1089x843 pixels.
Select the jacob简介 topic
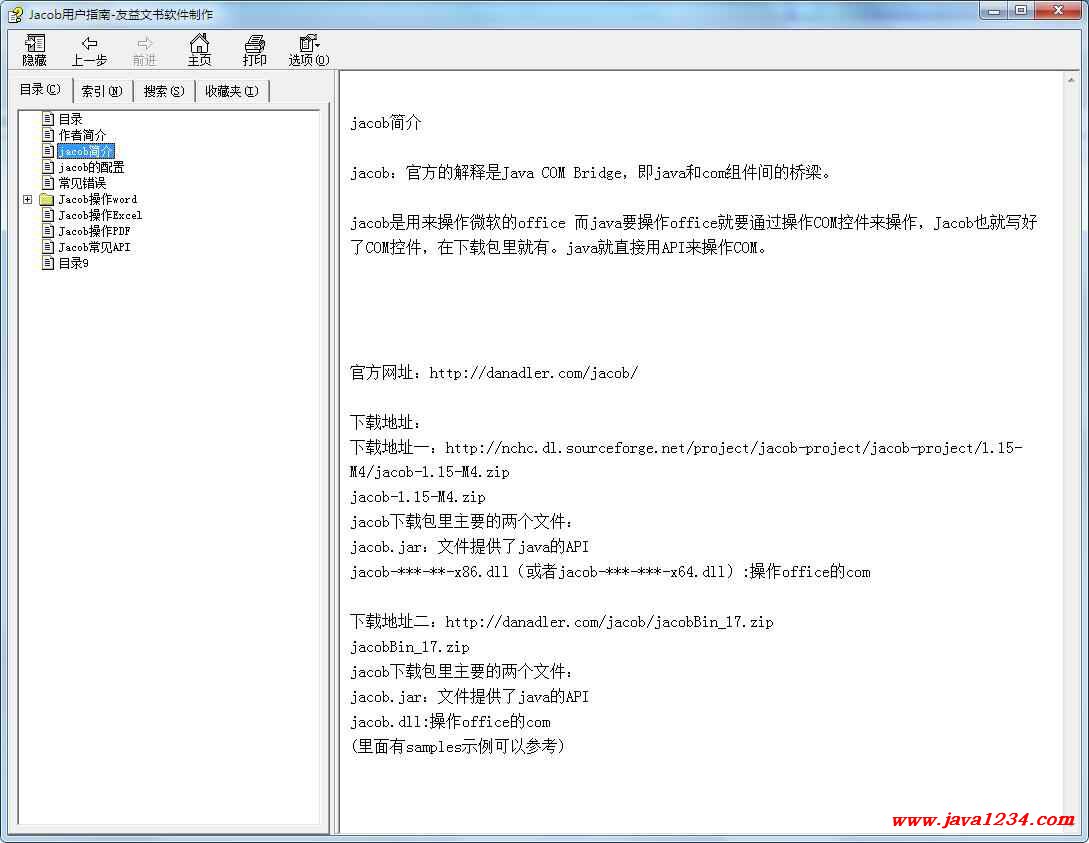pyautogui.click(x=85, y=151)
